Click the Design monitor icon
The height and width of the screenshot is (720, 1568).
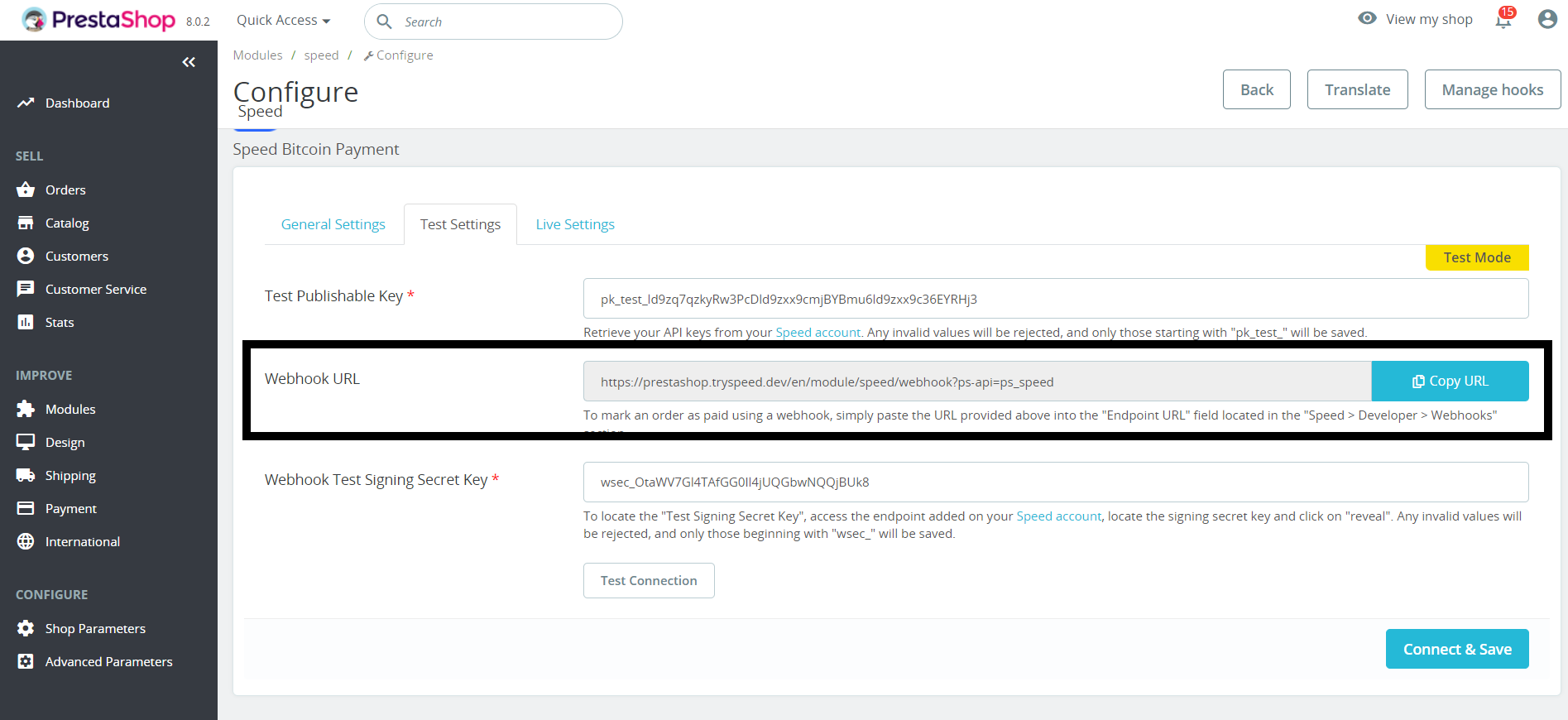click(26, 442)
